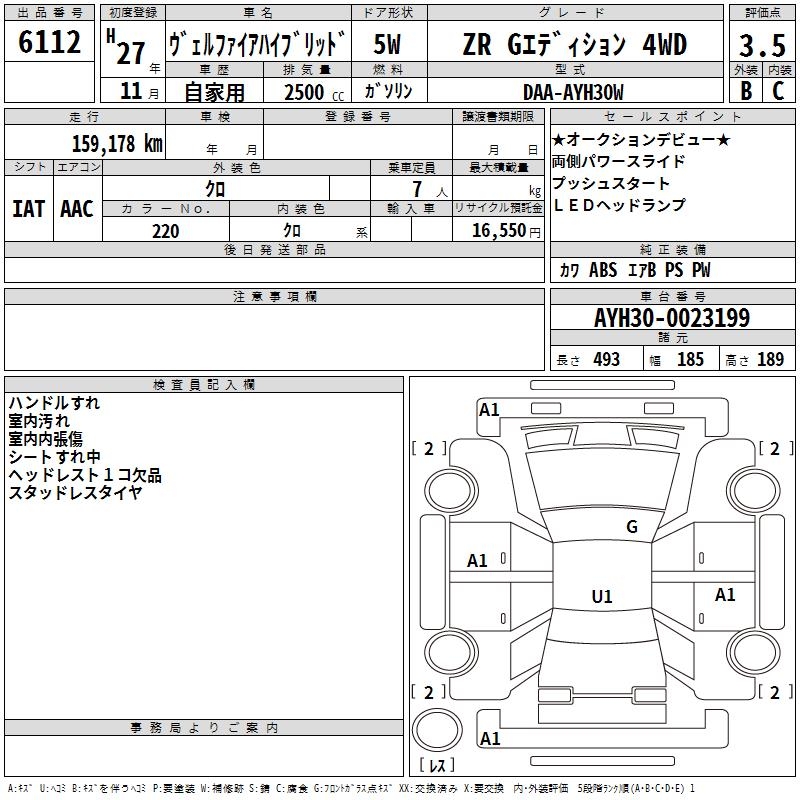The height and width of the screenshot is (800, 800).
Task: Click displacement value 2500 cc
Action: tap(314, 93)
